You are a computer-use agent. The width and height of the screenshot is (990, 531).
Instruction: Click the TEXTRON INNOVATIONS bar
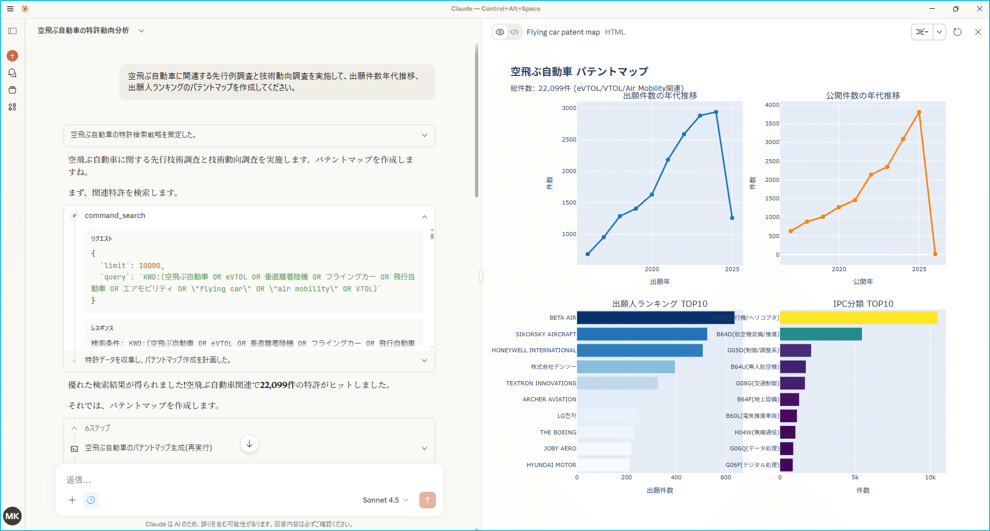pyautogui.click(x=617, y=383)
